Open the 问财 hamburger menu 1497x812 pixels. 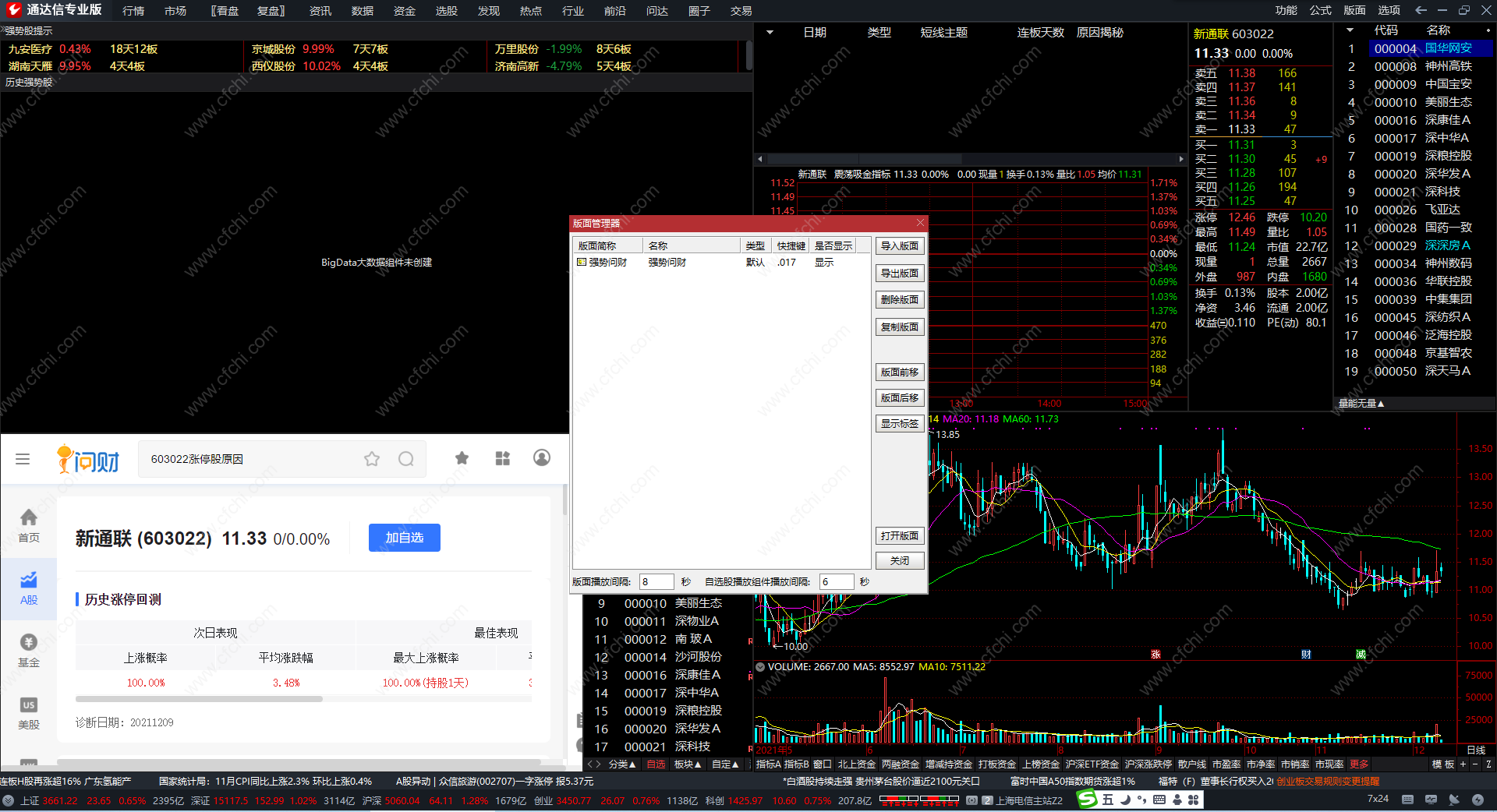coord(23,459)
